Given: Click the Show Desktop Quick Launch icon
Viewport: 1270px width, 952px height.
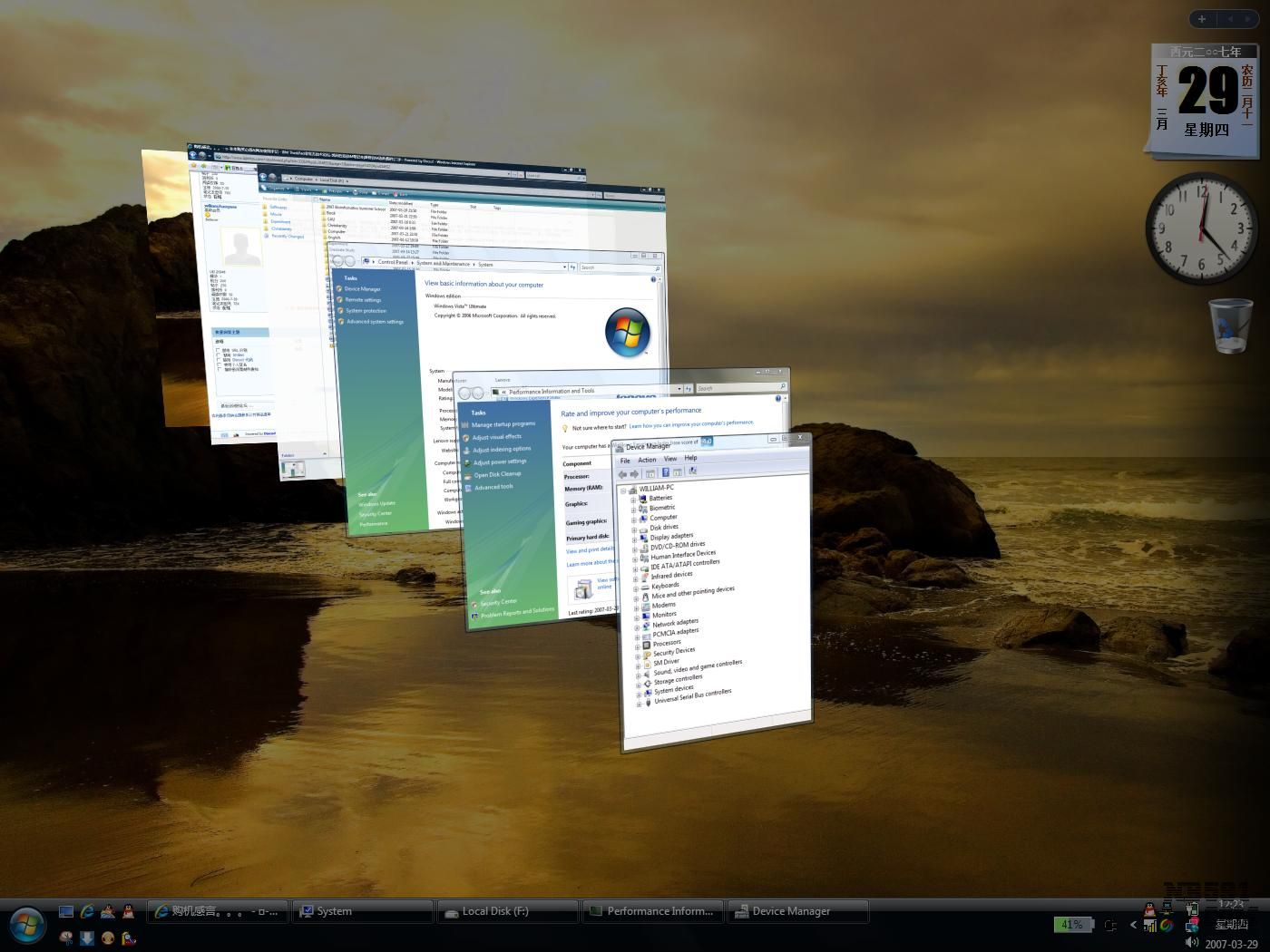Looking at the screenshot, I should pos(66,911).
